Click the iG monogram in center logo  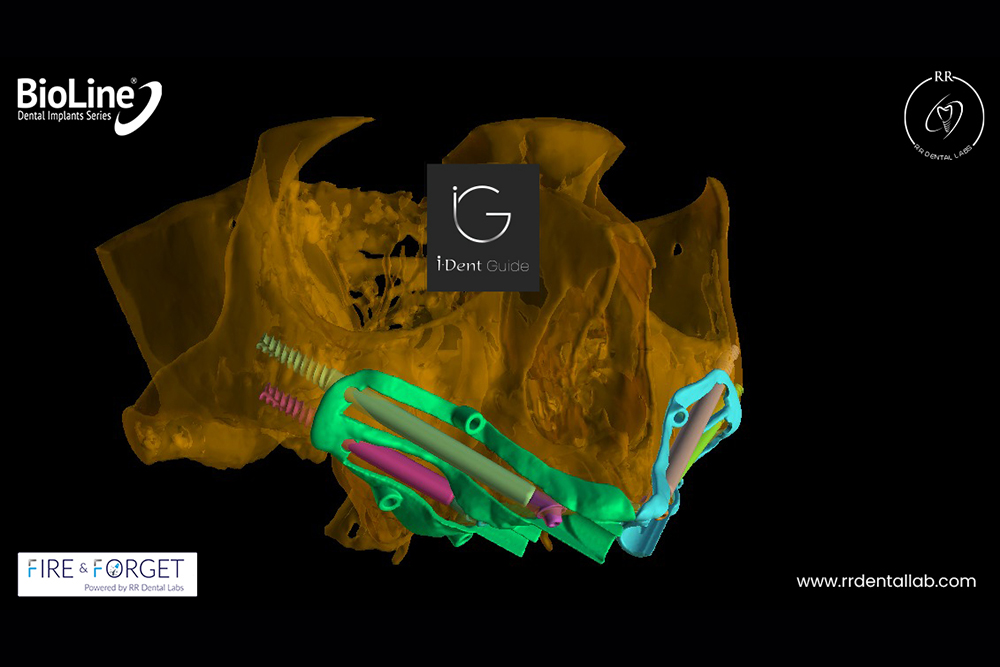click(482, 212)
